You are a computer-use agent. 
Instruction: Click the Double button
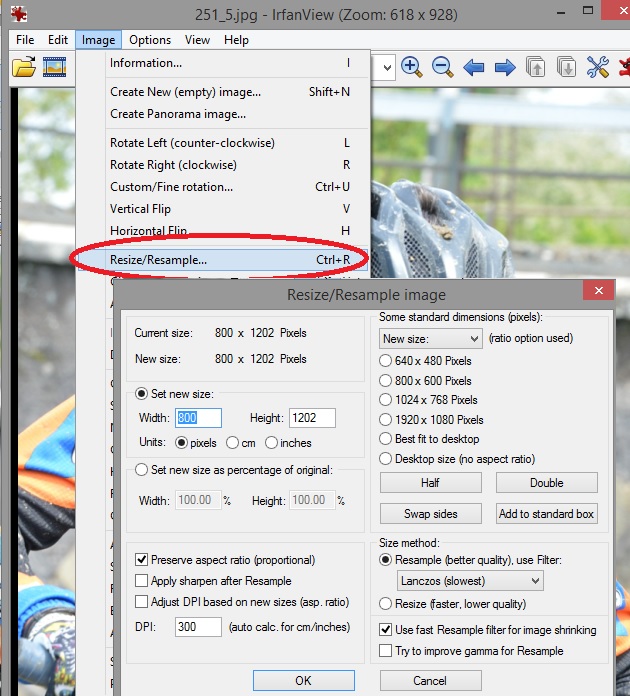click(x=547, y=482)
